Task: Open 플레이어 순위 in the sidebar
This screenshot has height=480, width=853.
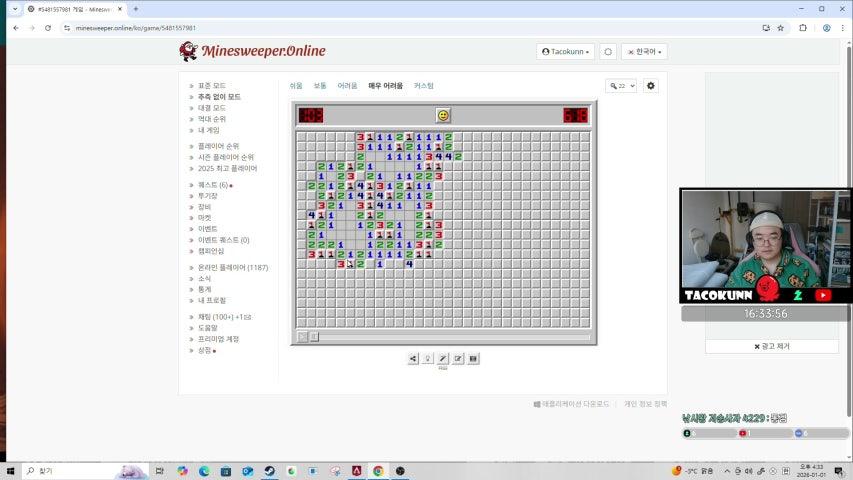Action: point(218,146)
